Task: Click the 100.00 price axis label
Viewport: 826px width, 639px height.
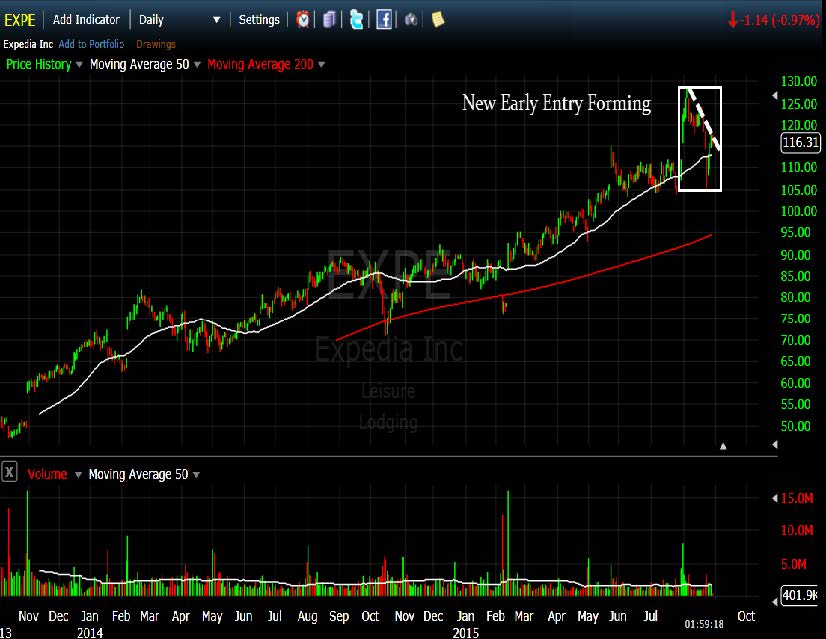Action: (x=799, y=211)
